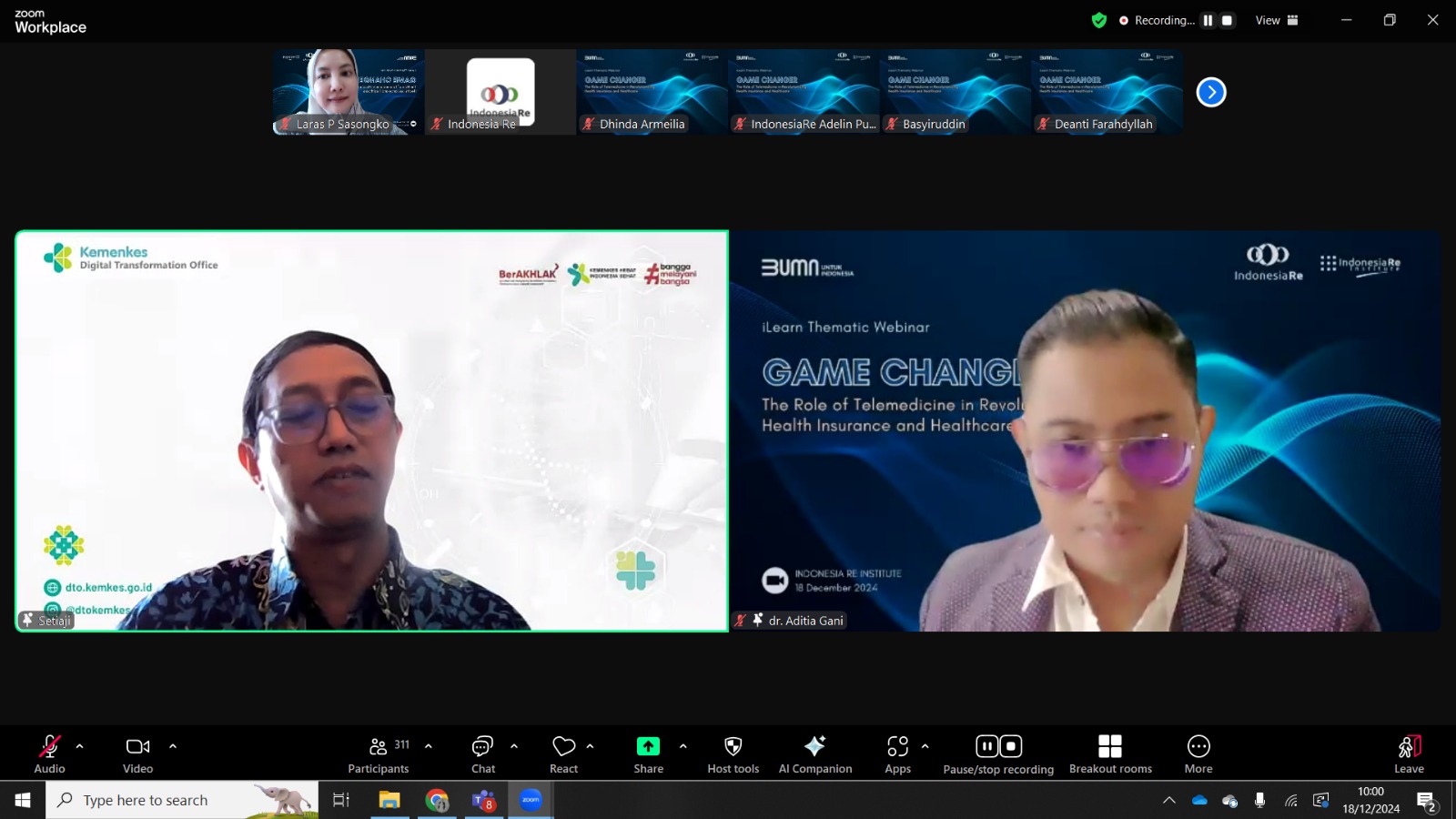Select Deanti Farahdyllah thumbnail
This screenshot has height=819, width=1456.
[x=1108, y=92]
